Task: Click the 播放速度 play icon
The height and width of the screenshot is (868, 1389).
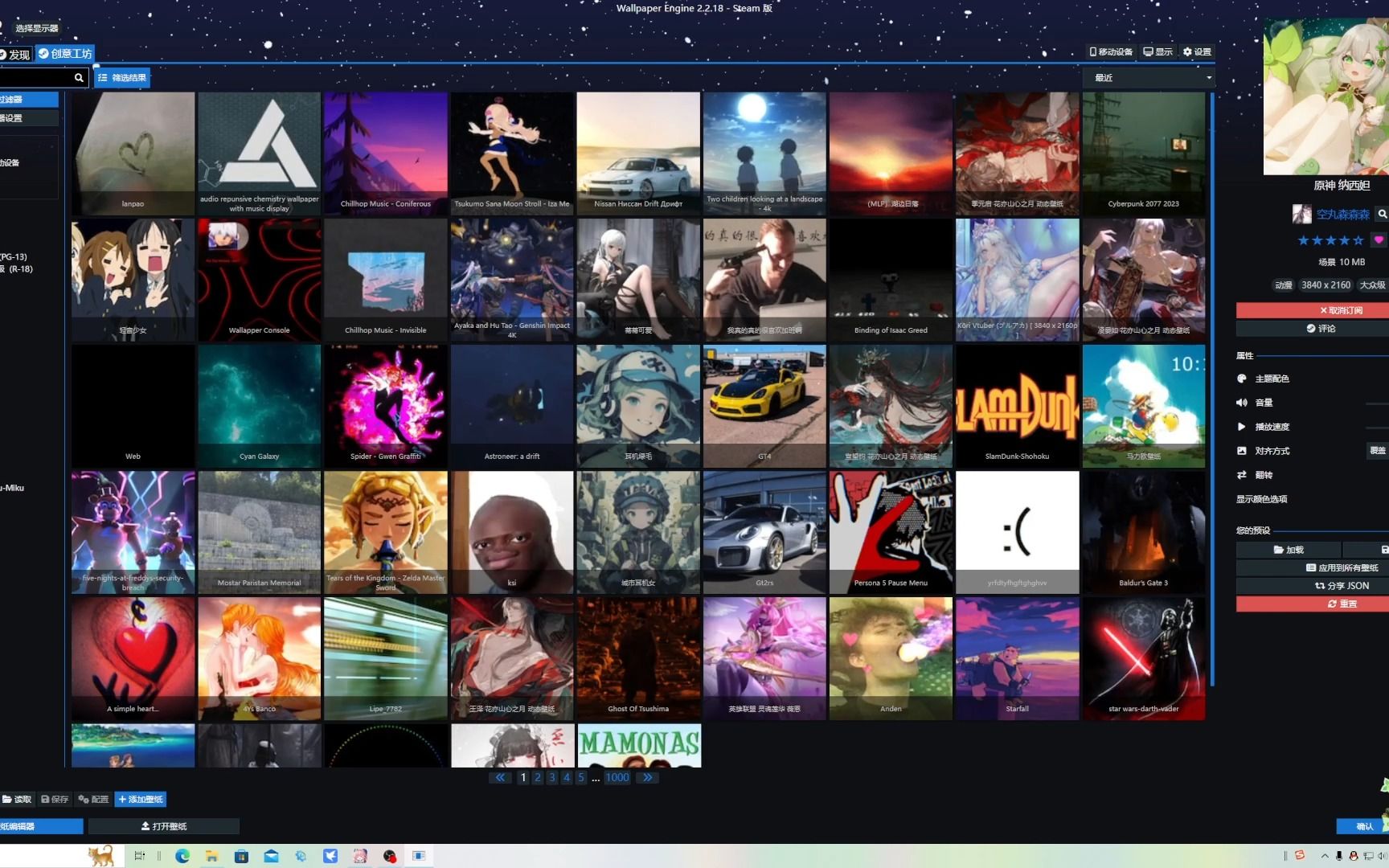Action: [1242, 427]
